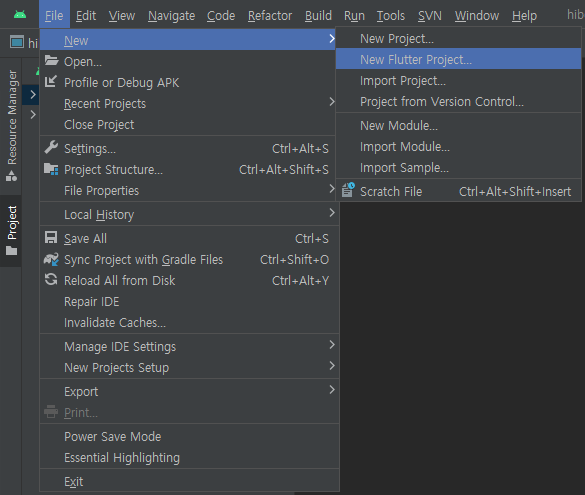Open the Run menu

354,16
